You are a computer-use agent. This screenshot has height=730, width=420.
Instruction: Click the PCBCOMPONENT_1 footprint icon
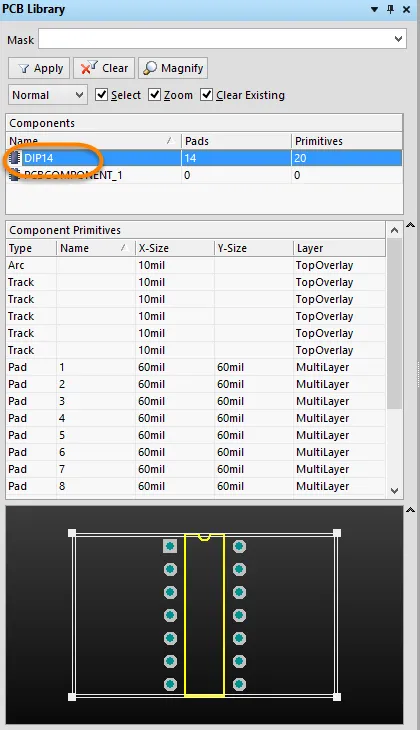[x=15, y=175]
